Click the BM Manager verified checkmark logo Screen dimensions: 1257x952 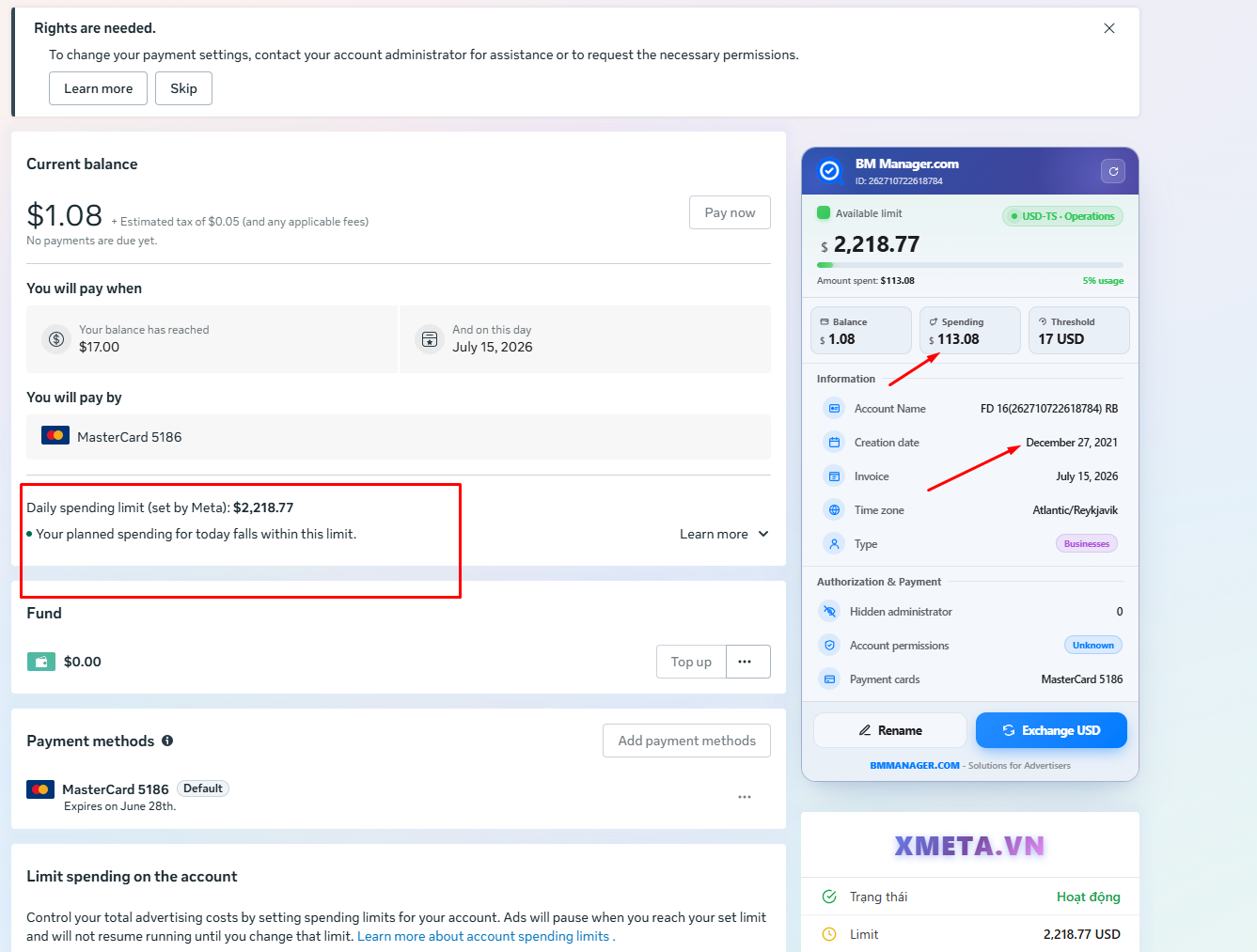coord(829,170)
